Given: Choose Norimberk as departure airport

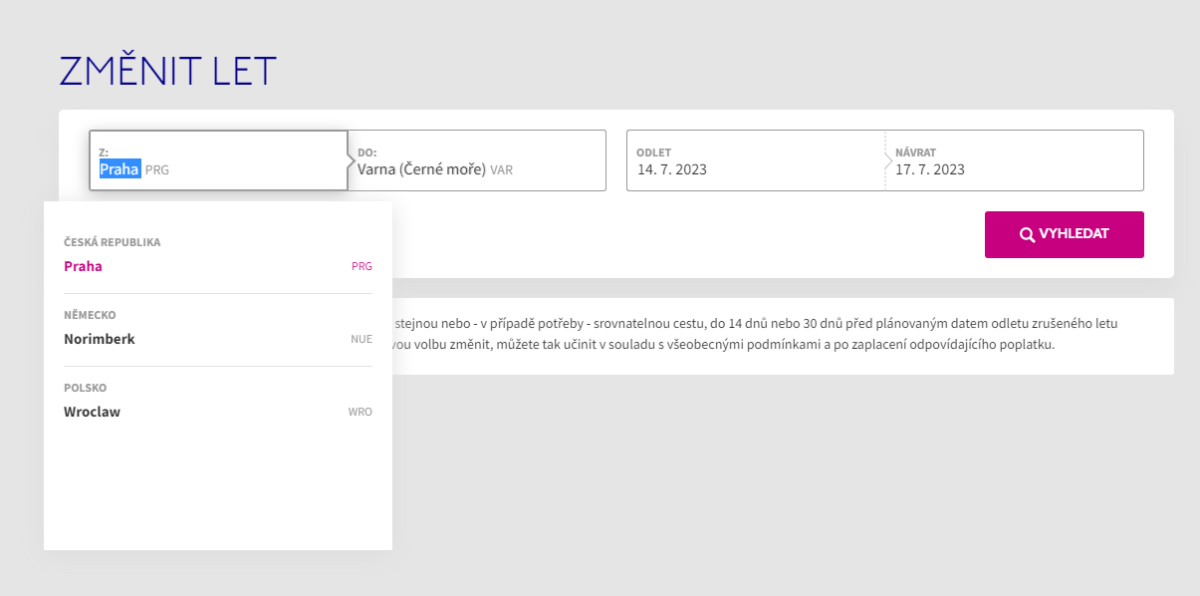Looking at the screenshot, I should click(99, 340).
